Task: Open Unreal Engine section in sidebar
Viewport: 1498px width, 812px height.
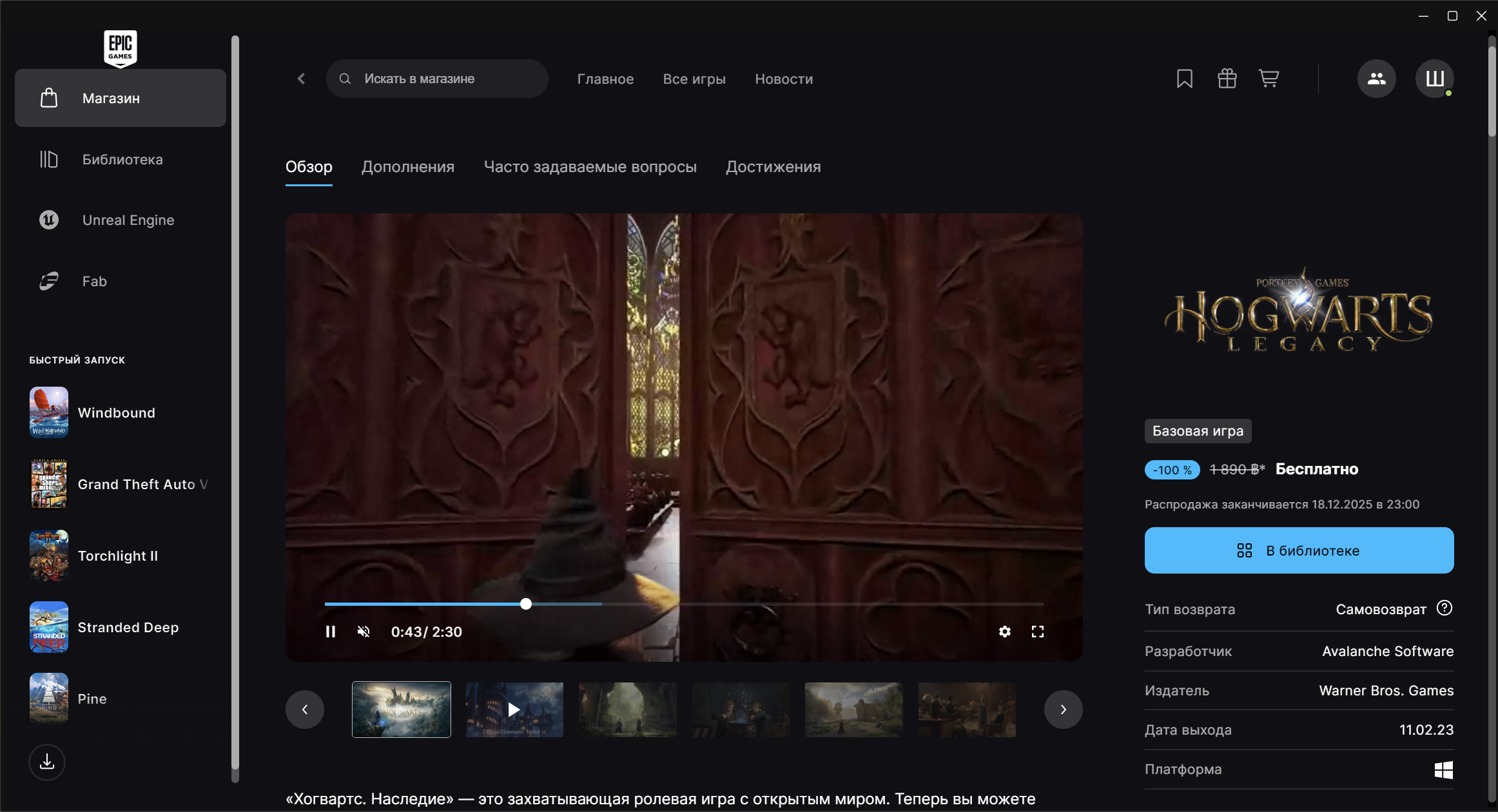Action: (128, 220)
